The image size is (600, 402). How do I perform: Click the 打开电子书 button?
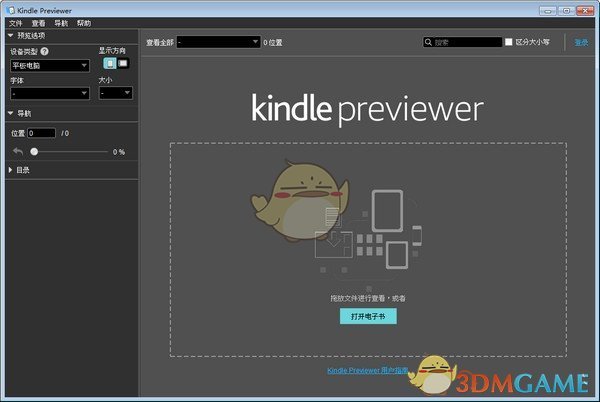click(368, 316)
